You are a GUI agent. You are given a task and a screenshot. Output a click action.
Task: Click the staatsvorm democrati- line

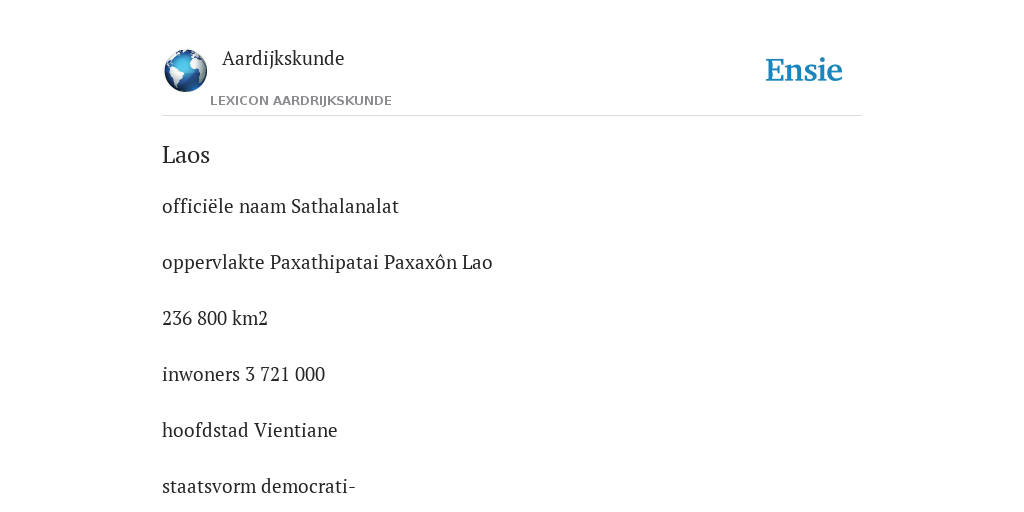(x=259, y=487)
